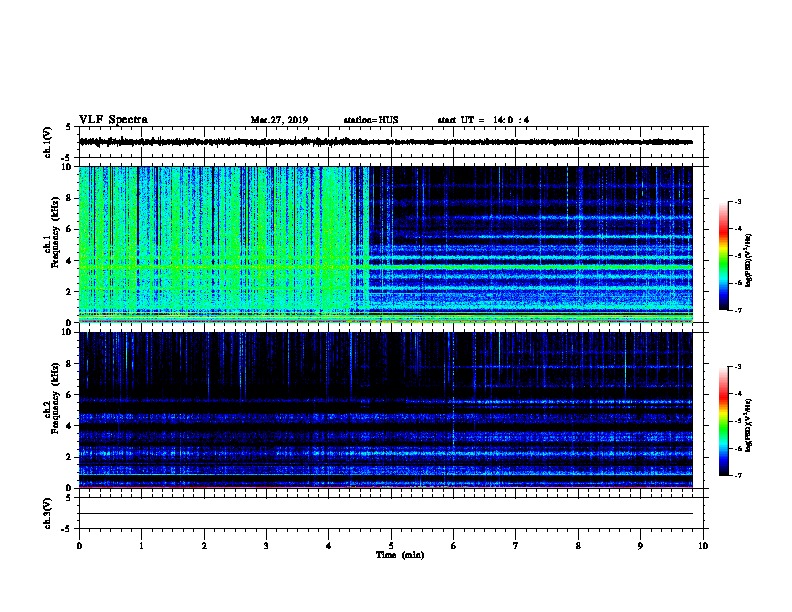Viewport: 792px width, 612px height.
Task: Click time axis tick label "8"
Action: tap(578, 546)
